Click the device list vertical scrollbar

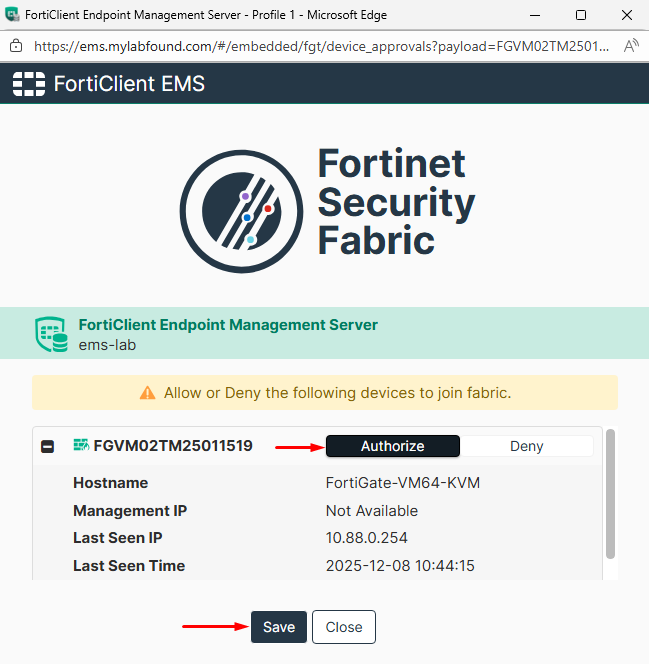[x=610, y=494]
